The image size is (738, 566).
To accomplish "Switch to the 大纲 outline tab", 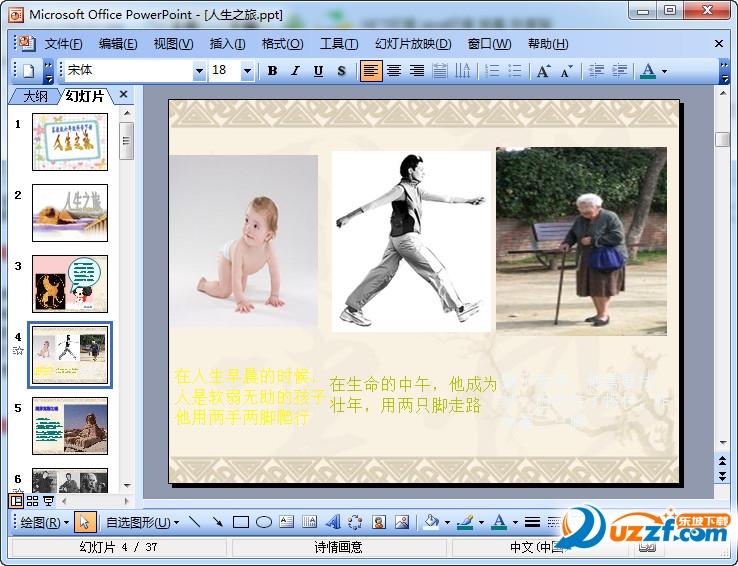I will coord(35,96).
